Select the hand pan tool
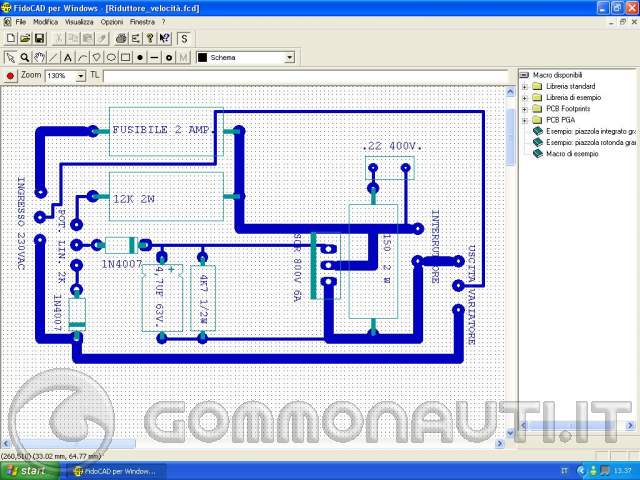Screen dimensions: 640x480 click(39, 58)
